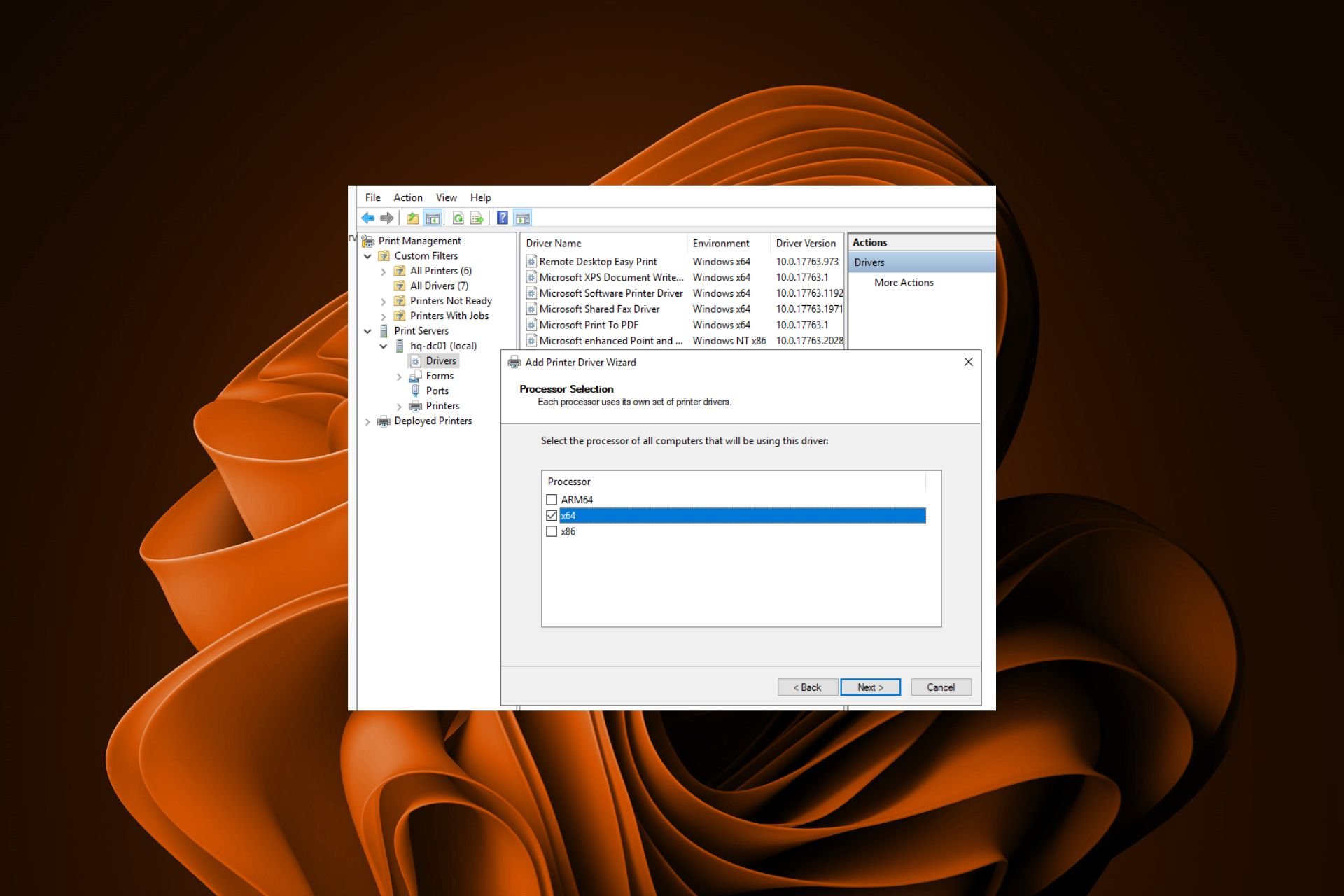Click the Drivers gear icon in tree
Screen dimensions: 1344x896
click(416, 361)
